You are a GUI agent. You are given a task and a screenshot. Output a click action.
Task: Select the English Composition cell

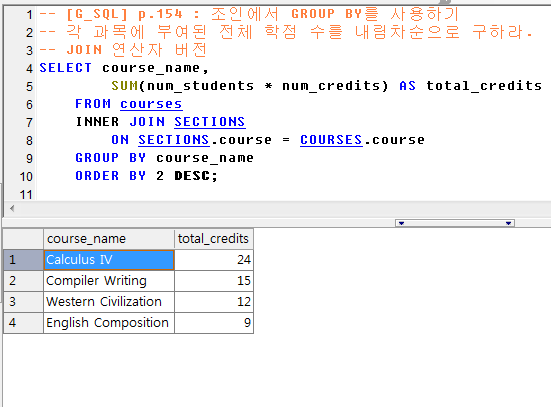pyautogui.click(x=109, y=323)
